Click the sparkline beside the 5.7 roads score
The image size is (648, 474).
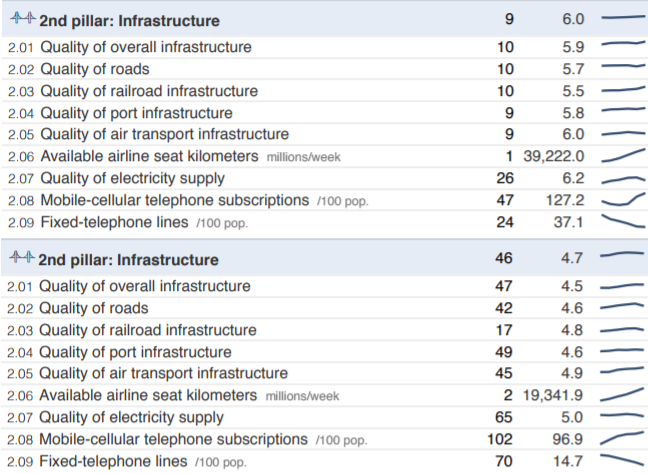point(623,69)
